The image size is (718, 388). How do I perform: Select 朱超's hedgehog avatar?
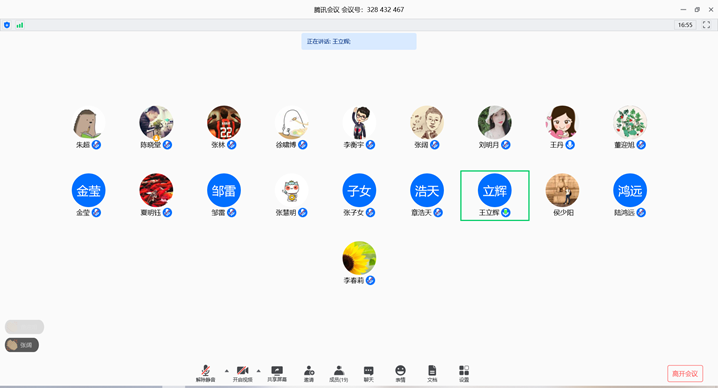pos(88,122)
